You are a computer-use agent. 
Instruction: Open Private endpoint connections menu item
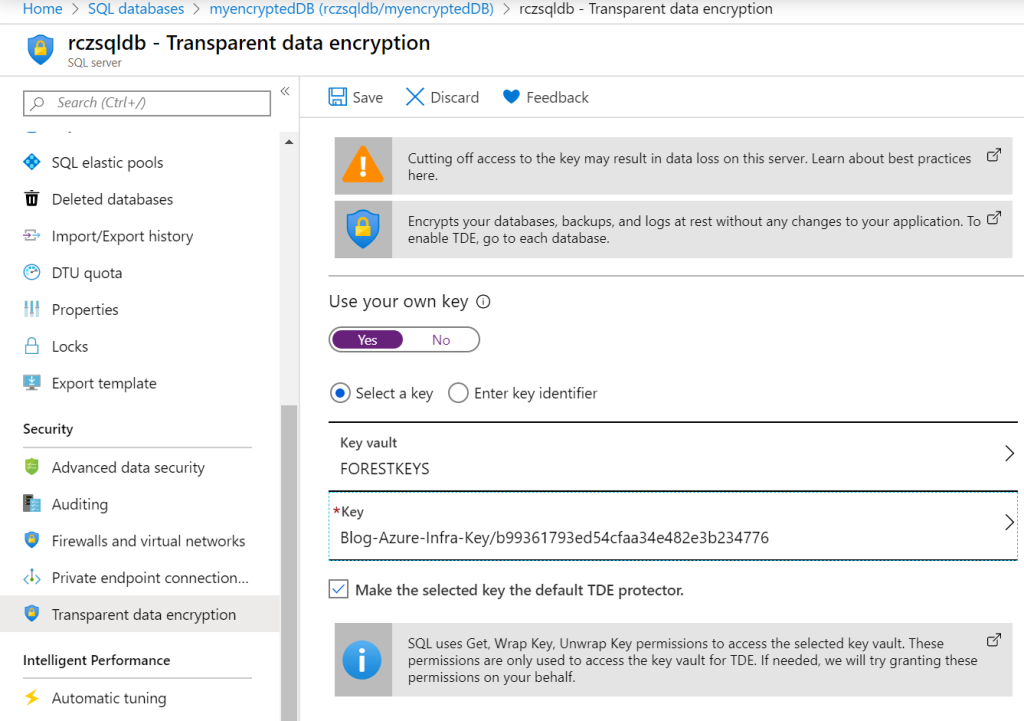(150, 578)
